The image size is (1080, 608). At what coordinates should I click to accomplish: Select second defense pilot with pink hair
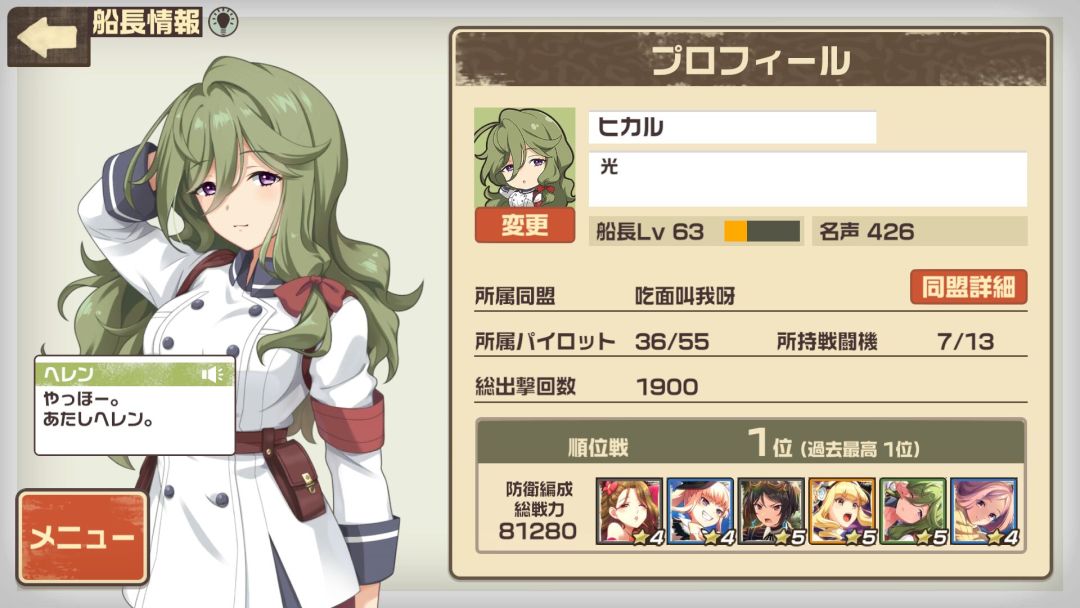point(700,511)
